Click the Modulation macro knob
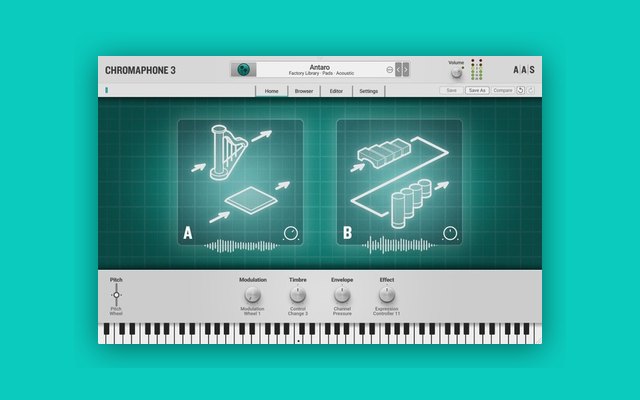640x400 pixels. (x=252, y=294)
